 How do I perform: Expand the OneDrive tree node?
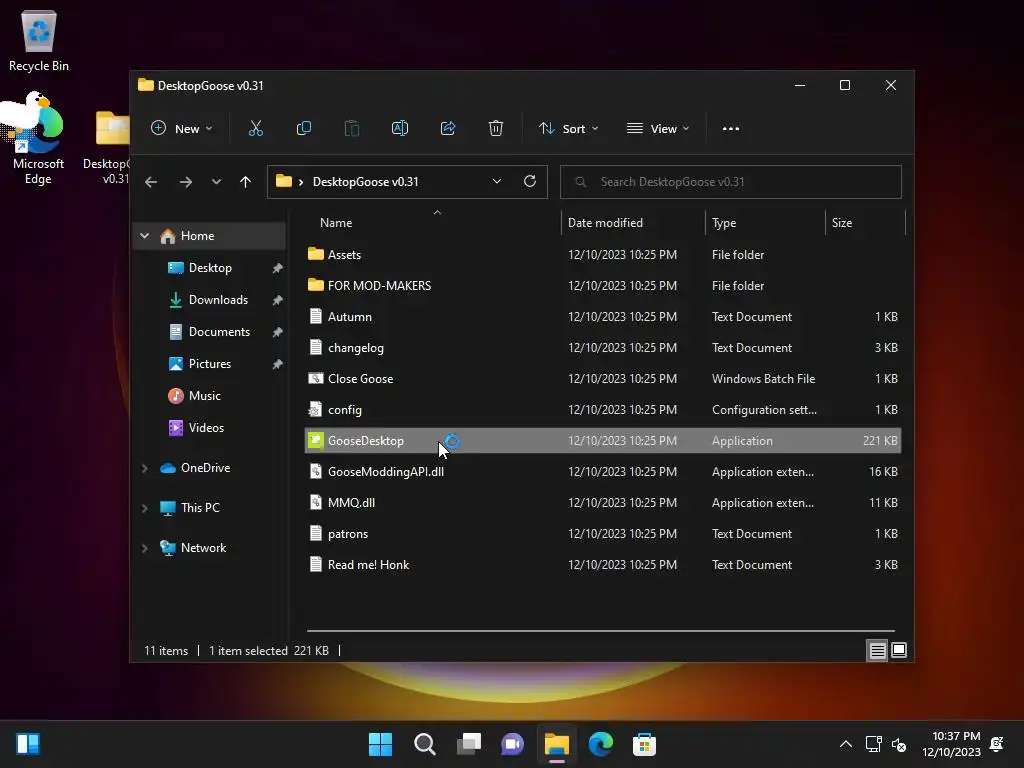(144, 468)
